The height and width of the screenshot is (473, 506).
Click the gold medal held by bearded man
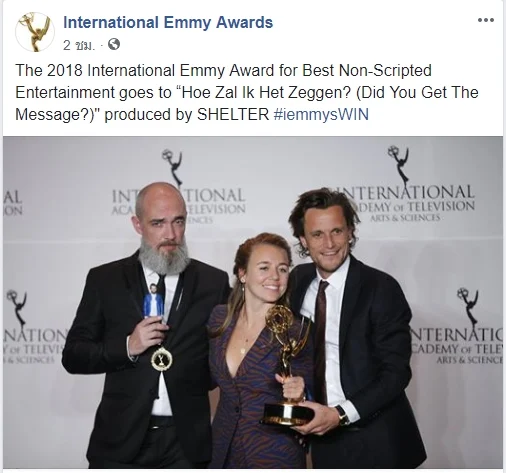(x=162, y=359)
